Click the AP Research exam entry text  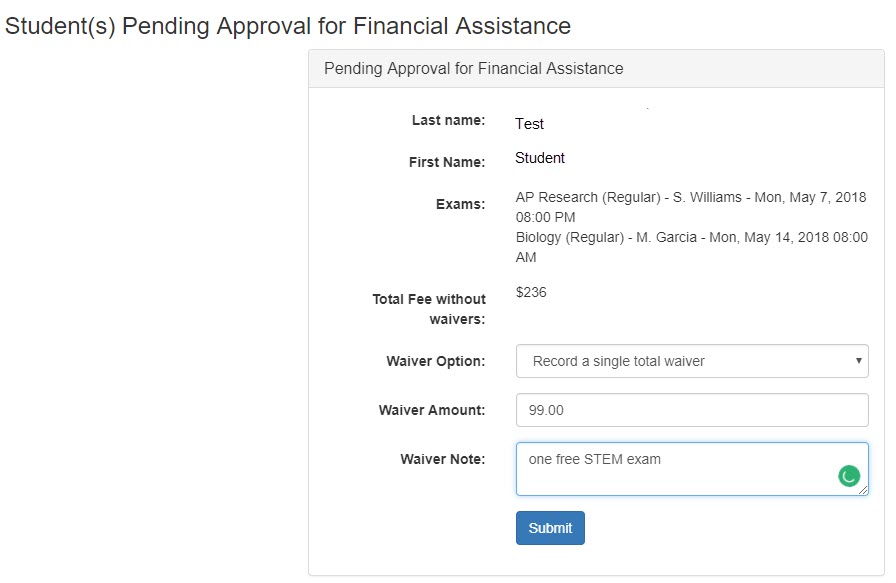pos(691,207)
